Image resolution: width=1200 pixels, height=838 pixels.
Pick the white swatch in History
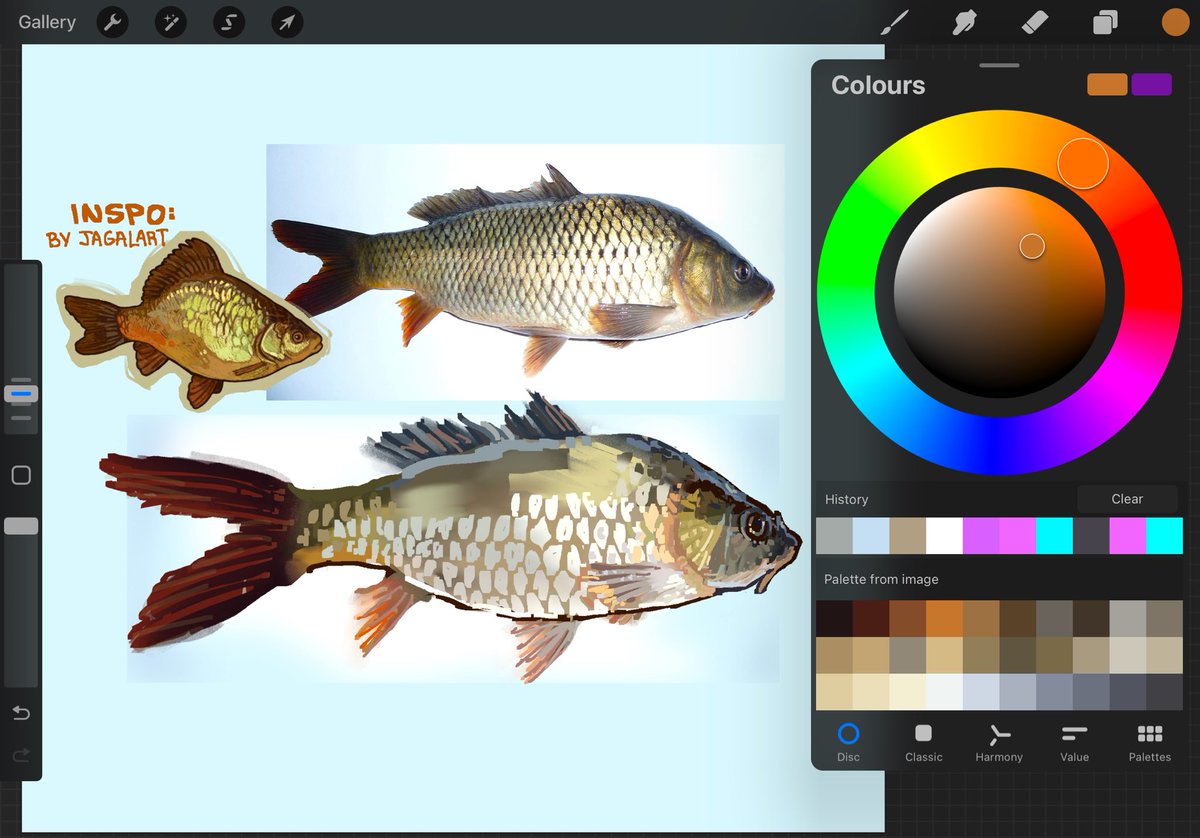coord(944,536)
